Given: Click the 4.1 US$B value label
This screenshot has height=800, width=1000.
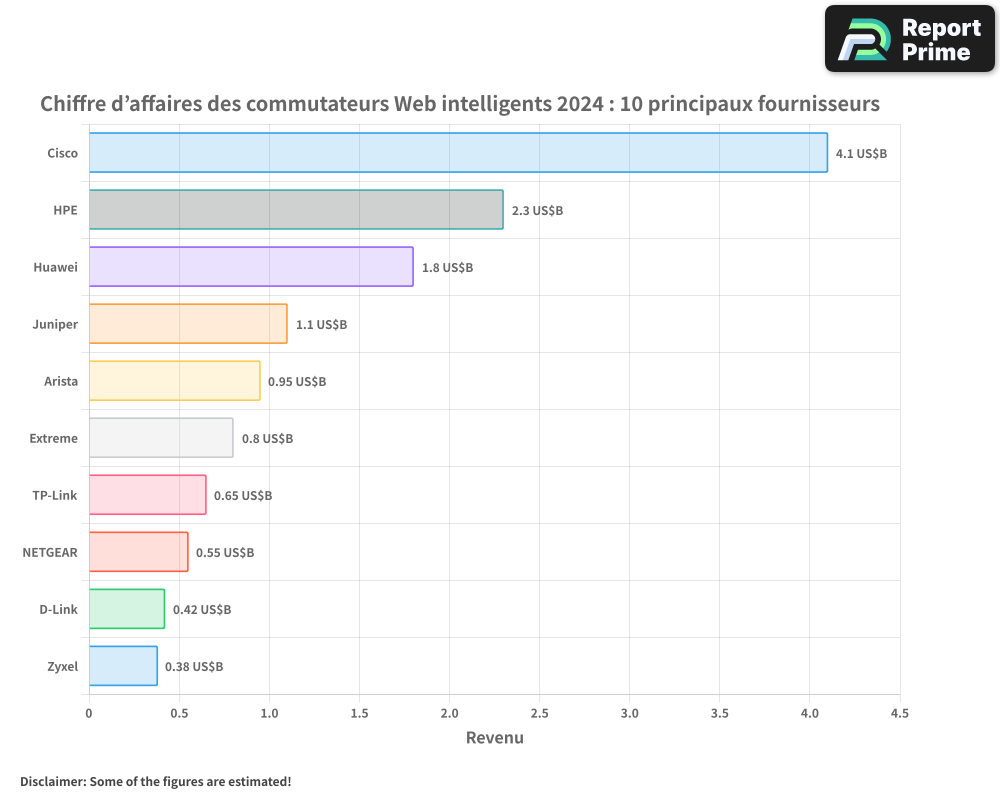Looking at the screenshot, I should [x=861, y=153].
